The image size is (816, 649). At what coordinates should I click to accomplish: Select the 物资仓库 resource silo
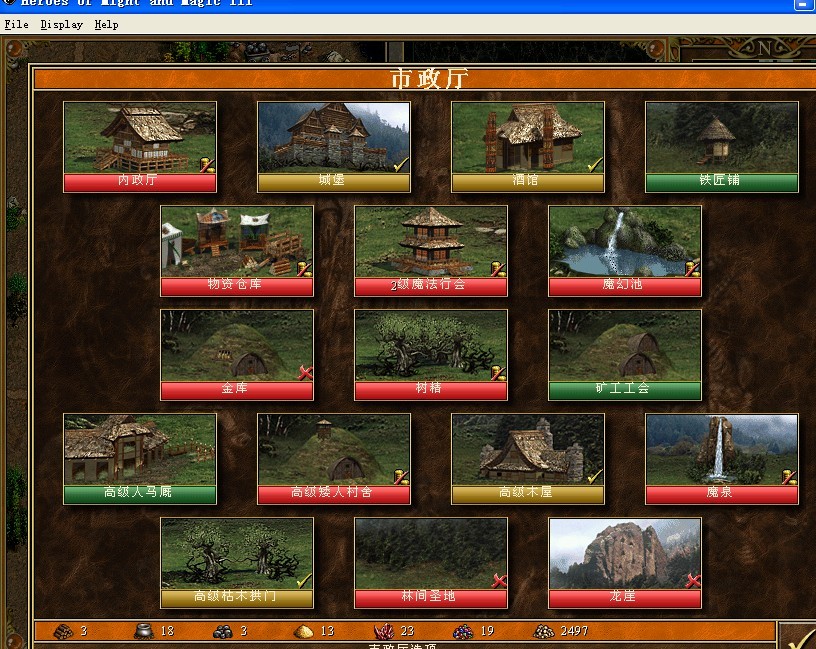pos(237,251)
